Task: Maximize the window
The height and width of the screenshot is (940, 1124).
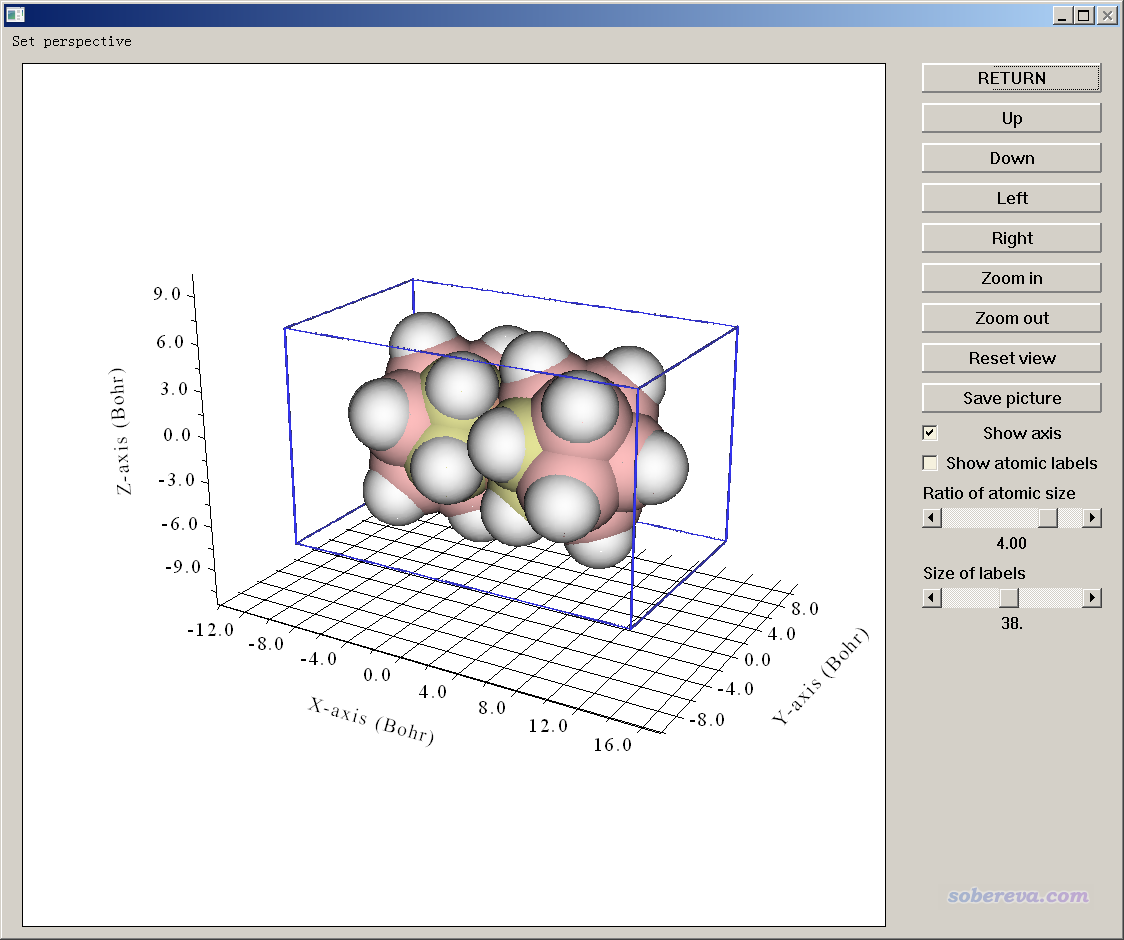Action: coord(1084,15)
